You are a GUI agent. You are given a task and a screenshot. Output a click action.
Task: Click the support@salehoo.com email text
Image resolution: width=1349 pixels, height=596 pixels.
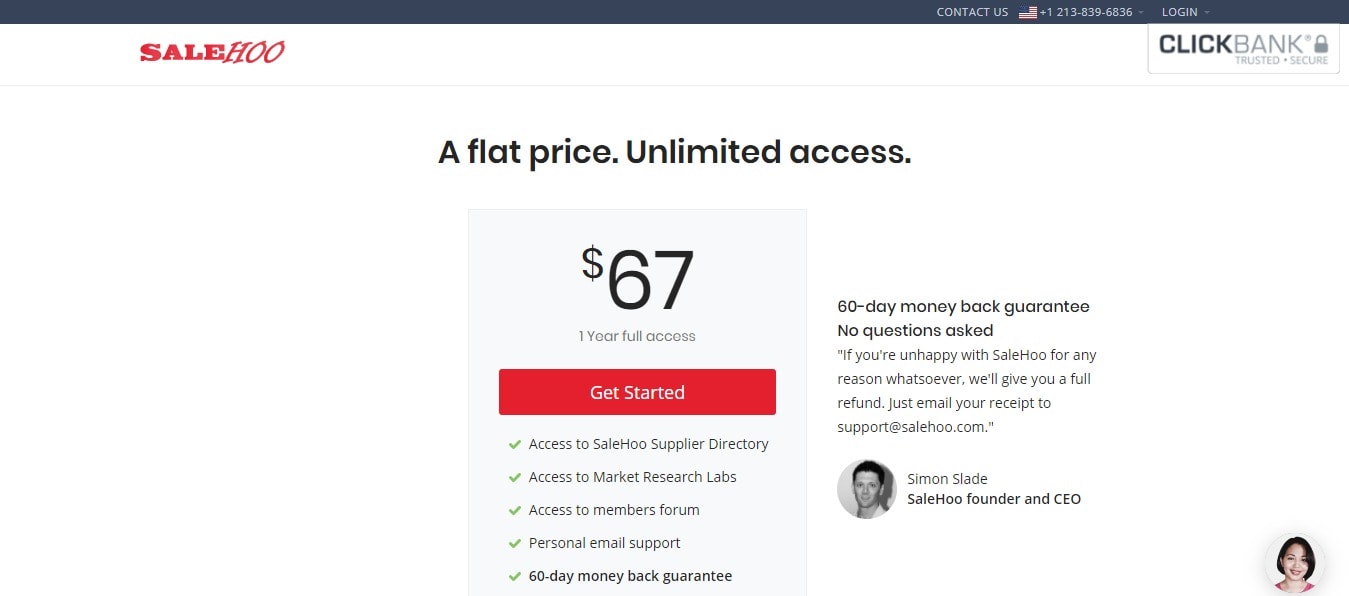pyautogui.click(x=915, y=427)
